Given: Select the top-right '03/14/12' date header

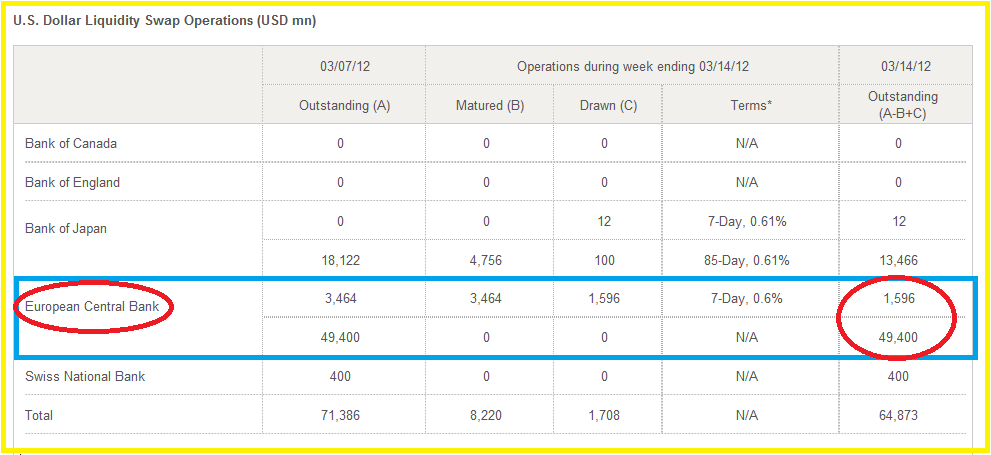Looking at the screenshot, I should tap(906, 66).
